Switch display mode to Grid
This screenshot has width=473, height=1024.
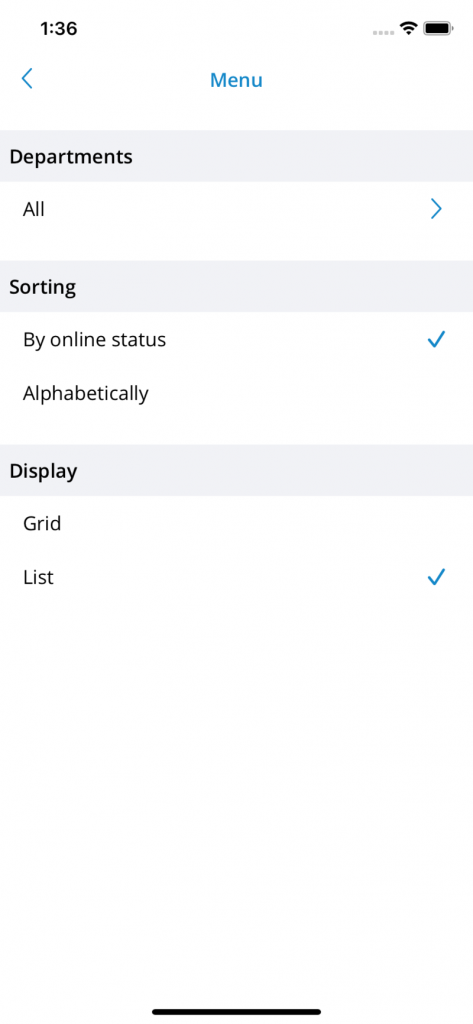coord(236,523)
